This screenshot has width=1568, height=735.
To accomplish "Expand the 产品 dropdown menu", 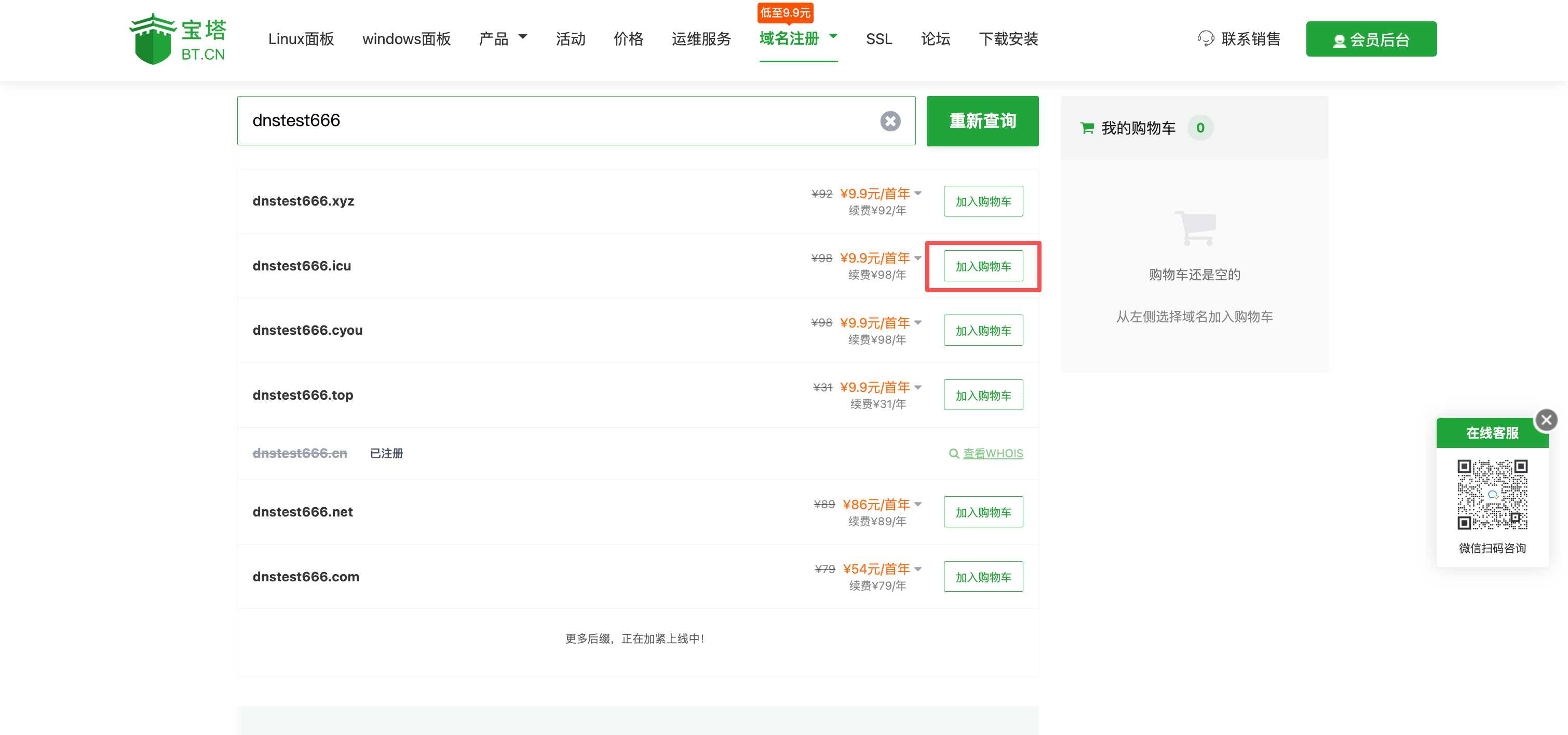I will coord(522,37).
